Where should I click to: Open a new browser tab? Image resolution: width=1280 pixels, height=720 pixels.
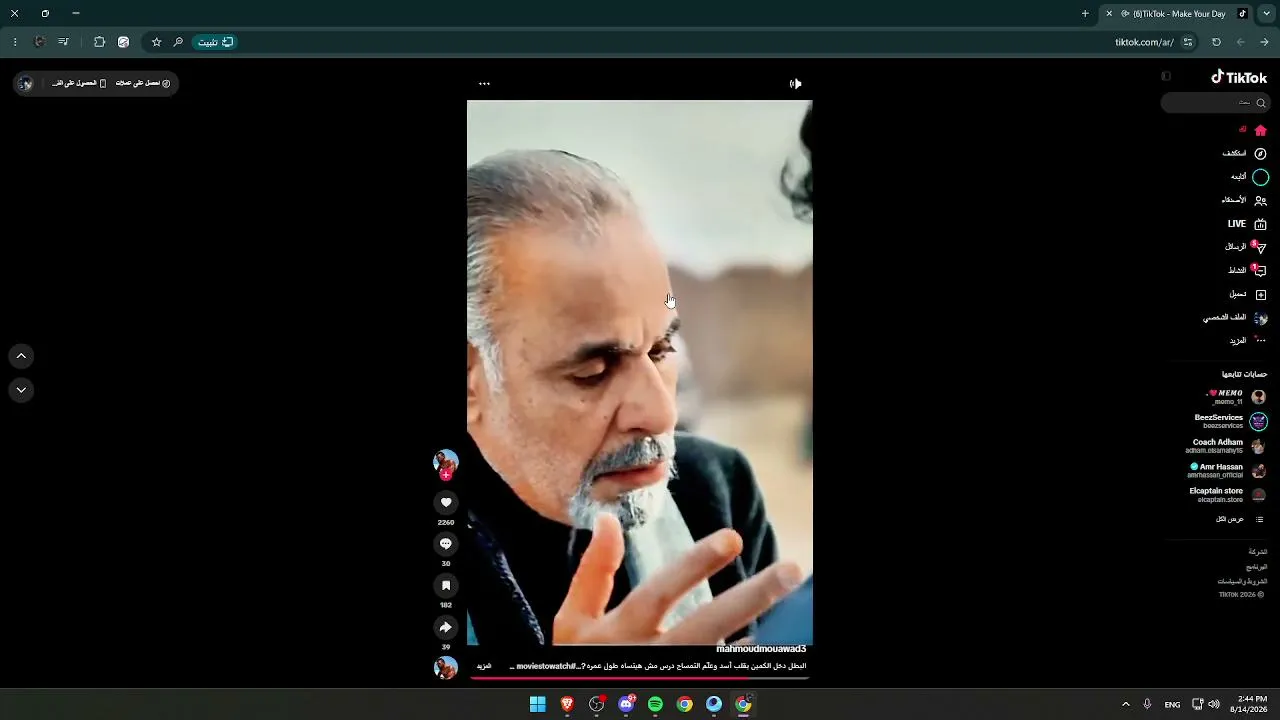pyautogui.click(x=1085, y=14)
